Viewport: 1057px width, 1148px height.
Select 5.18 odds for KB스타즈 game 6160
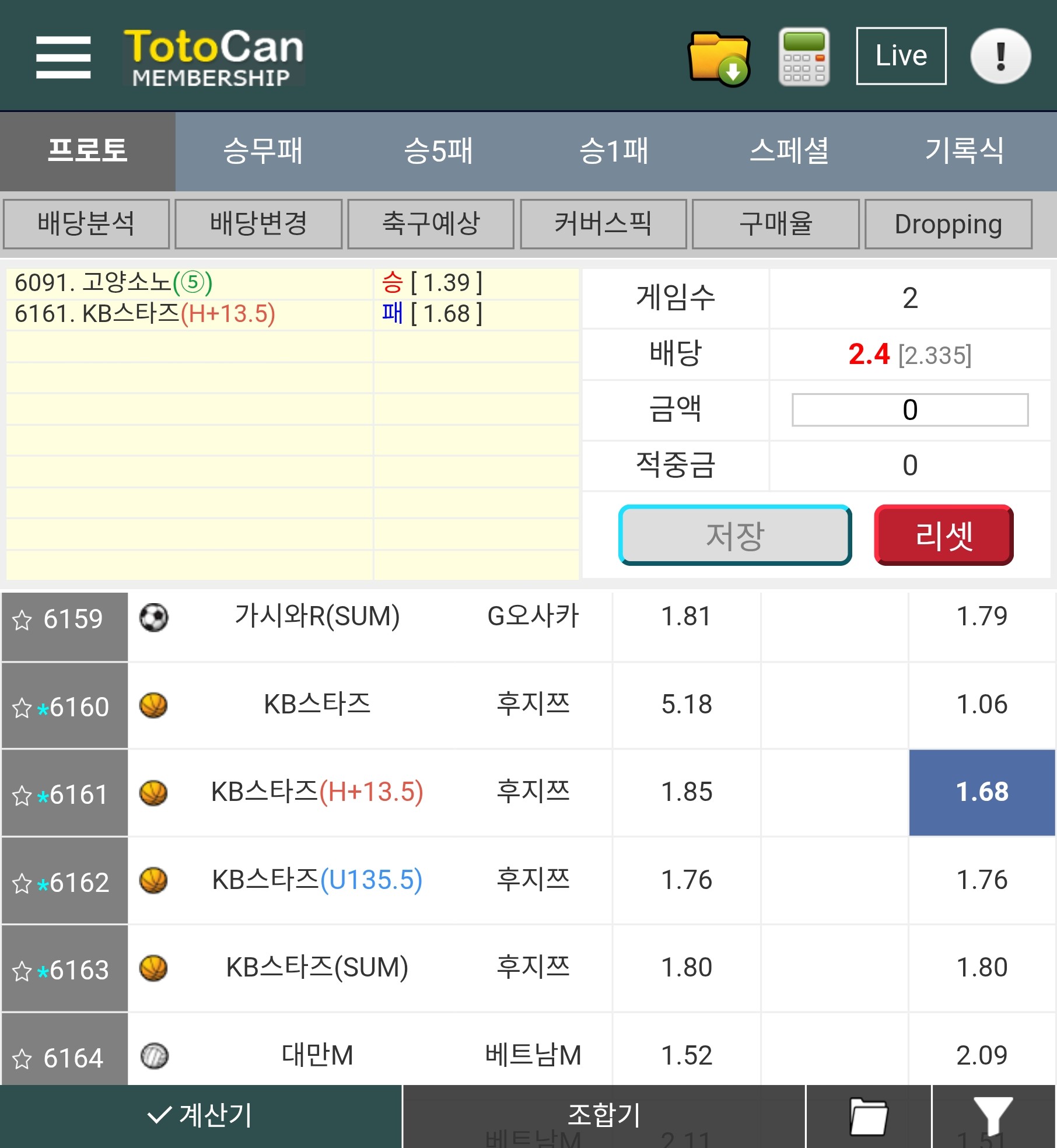(x=687, y=705)
